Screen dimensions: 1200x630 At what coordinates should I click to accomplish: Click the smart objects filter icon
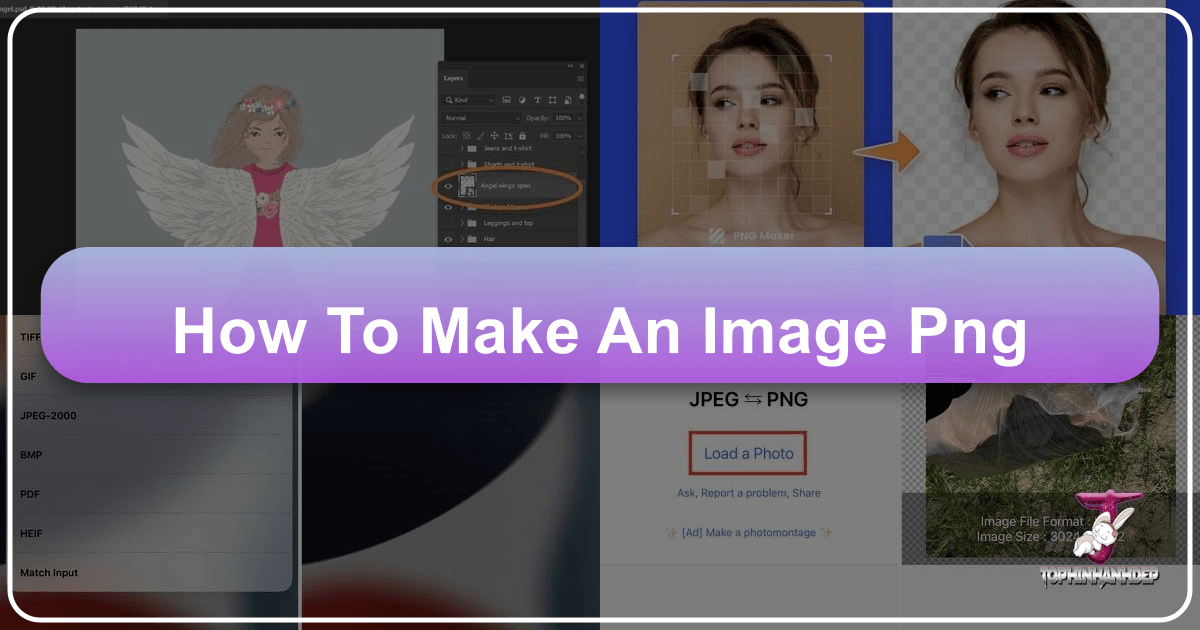click(567, 99)
